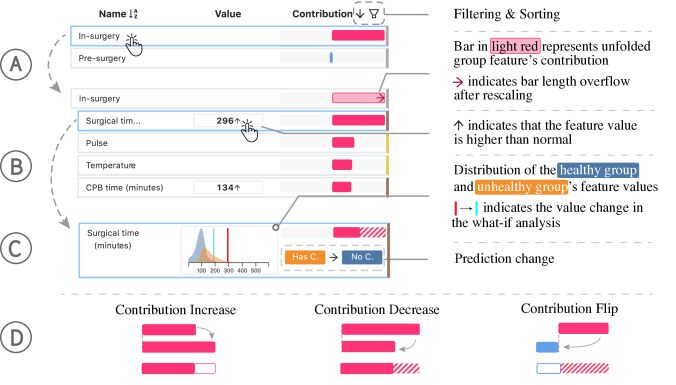Click the up arrow next to value 296
676x385 pixels.
pyautogui.click(x=237, y=121)
